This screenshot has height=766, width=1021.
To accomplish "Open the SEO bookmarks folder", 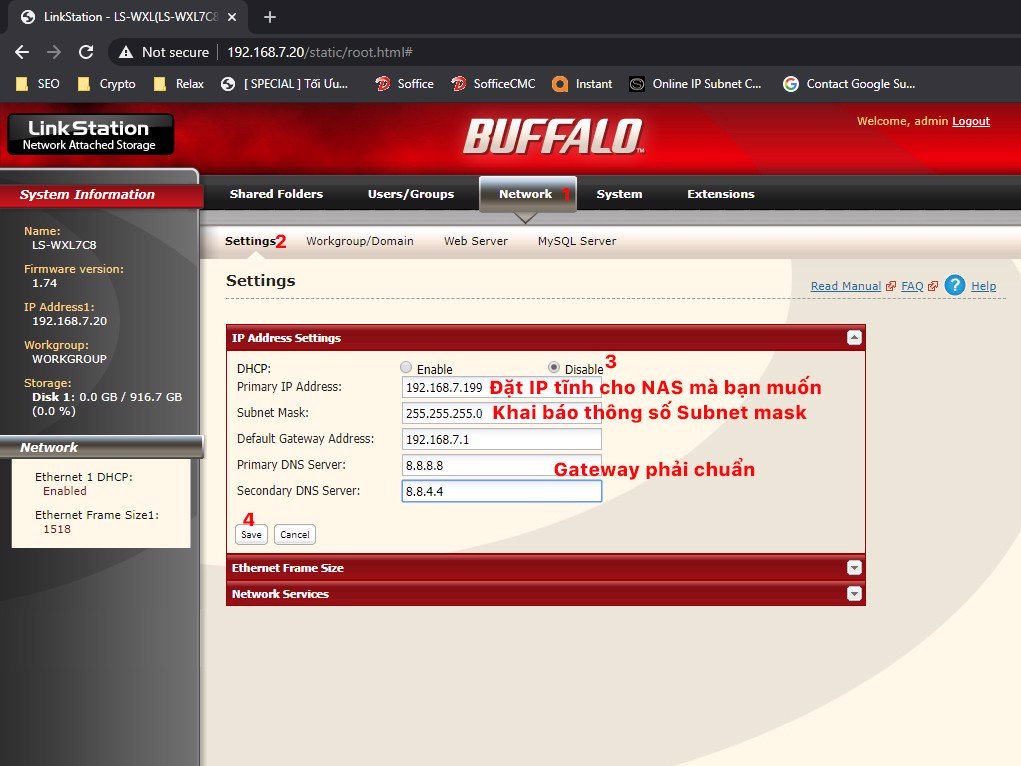I will click(x=38, y=84).
